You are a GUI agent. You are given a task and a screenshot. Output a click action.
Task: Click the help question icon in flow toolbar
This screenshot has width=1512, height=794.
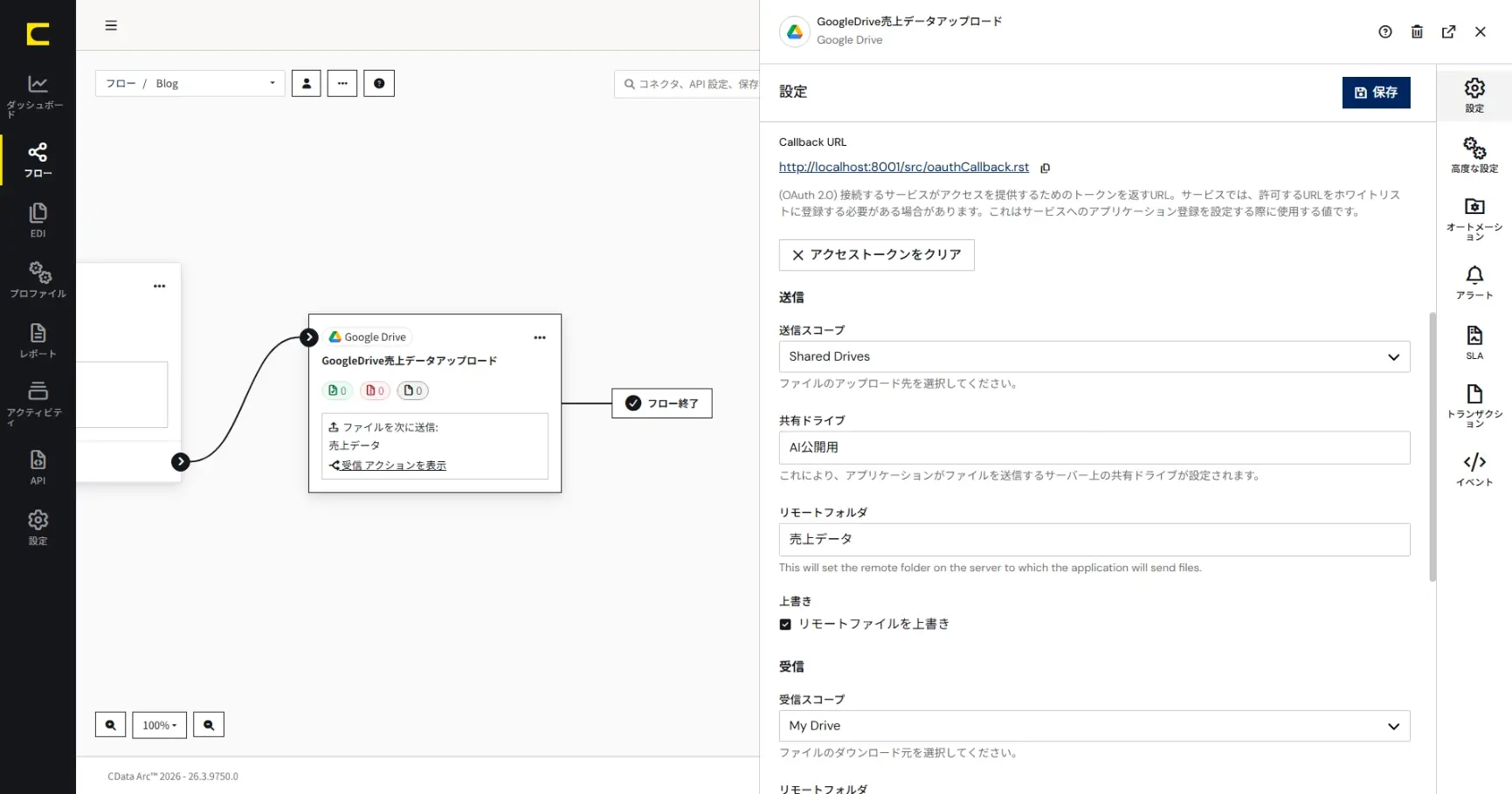pyautogui.click(x=379, y=83)
